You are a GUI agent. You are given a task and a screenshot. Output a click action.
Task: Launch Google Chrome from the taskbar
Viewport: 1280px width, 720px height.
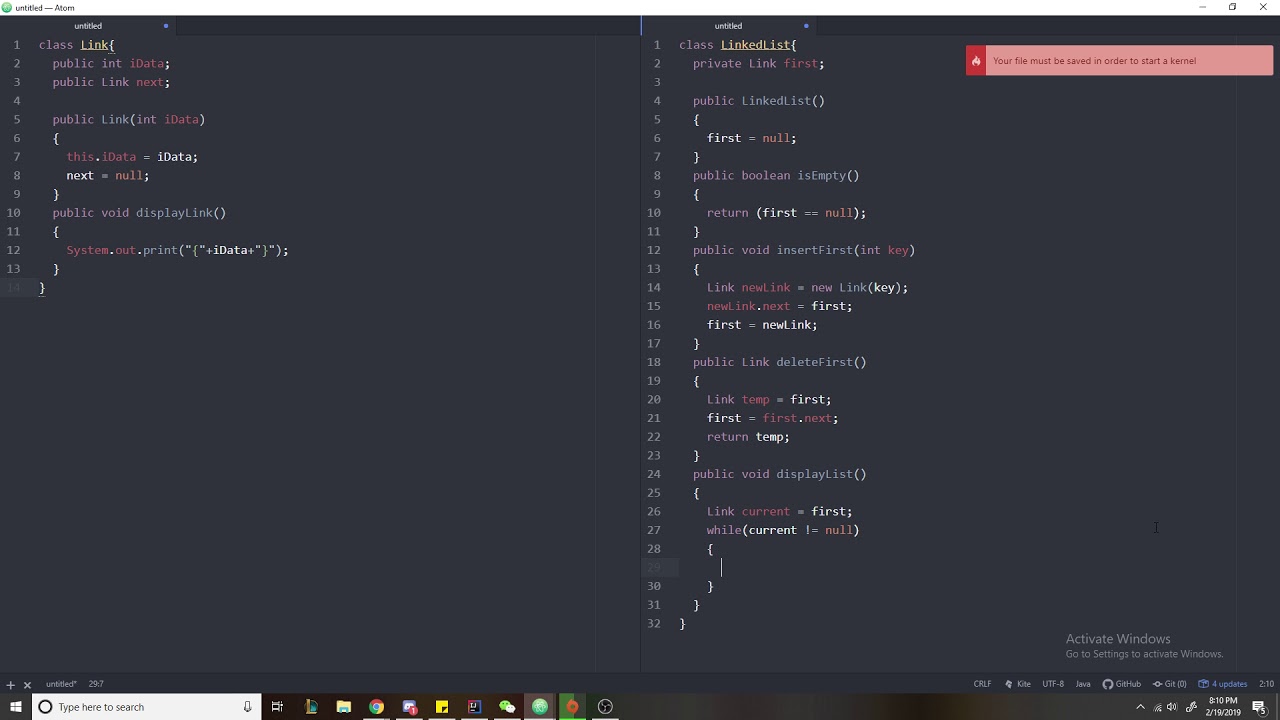point(376,707)
